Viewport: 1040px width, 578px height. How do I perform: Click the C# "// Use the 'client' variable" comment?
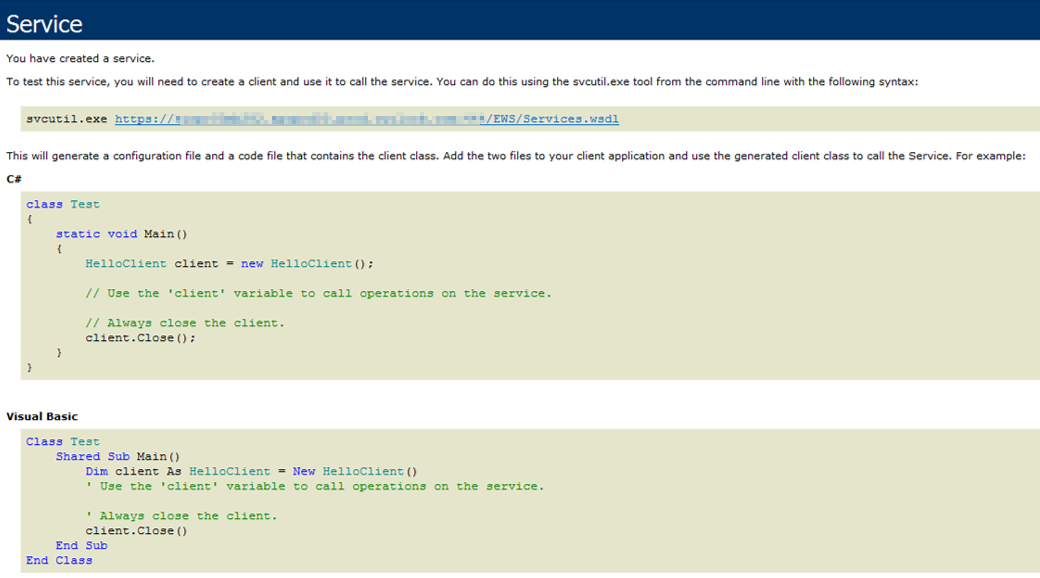[x=318, y=293]
